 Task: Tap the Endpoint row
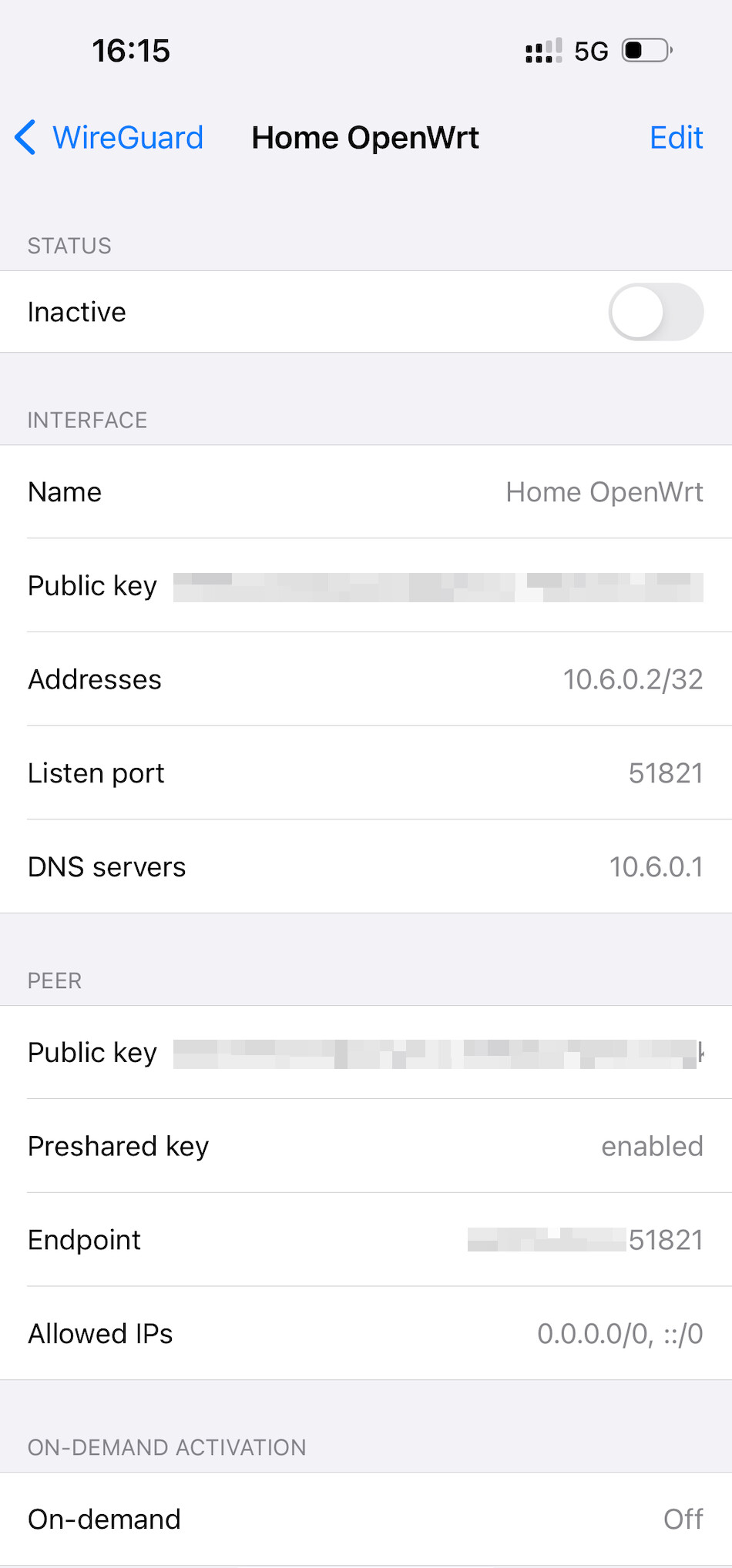tap(366, 1239)
